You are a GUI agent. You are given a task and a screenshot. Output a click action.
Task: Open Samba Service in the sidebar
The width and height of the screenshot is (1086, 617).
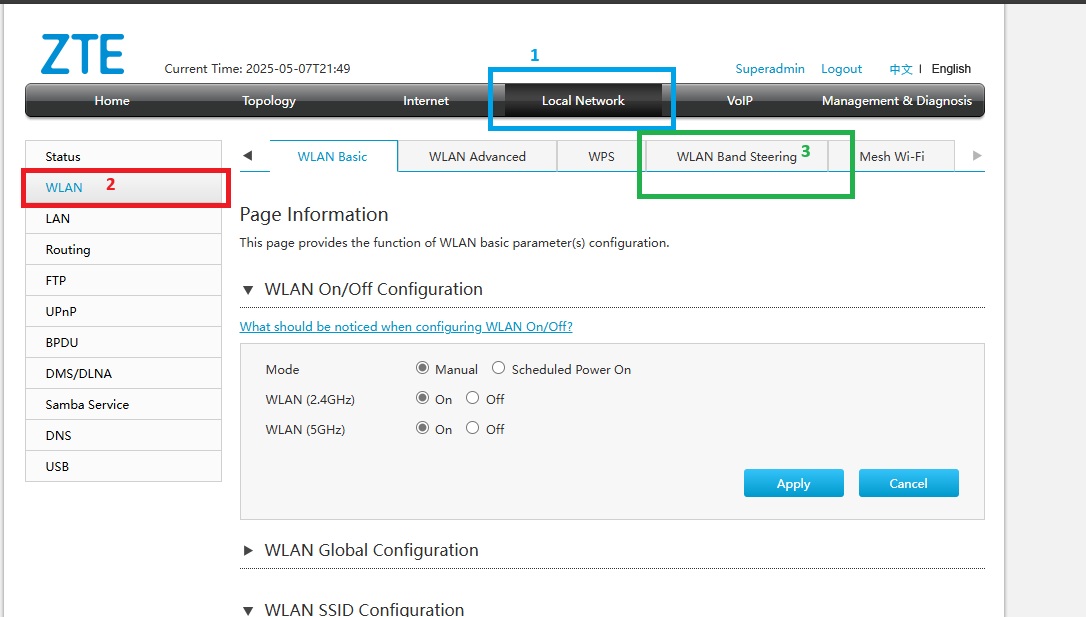click(87, 405)
